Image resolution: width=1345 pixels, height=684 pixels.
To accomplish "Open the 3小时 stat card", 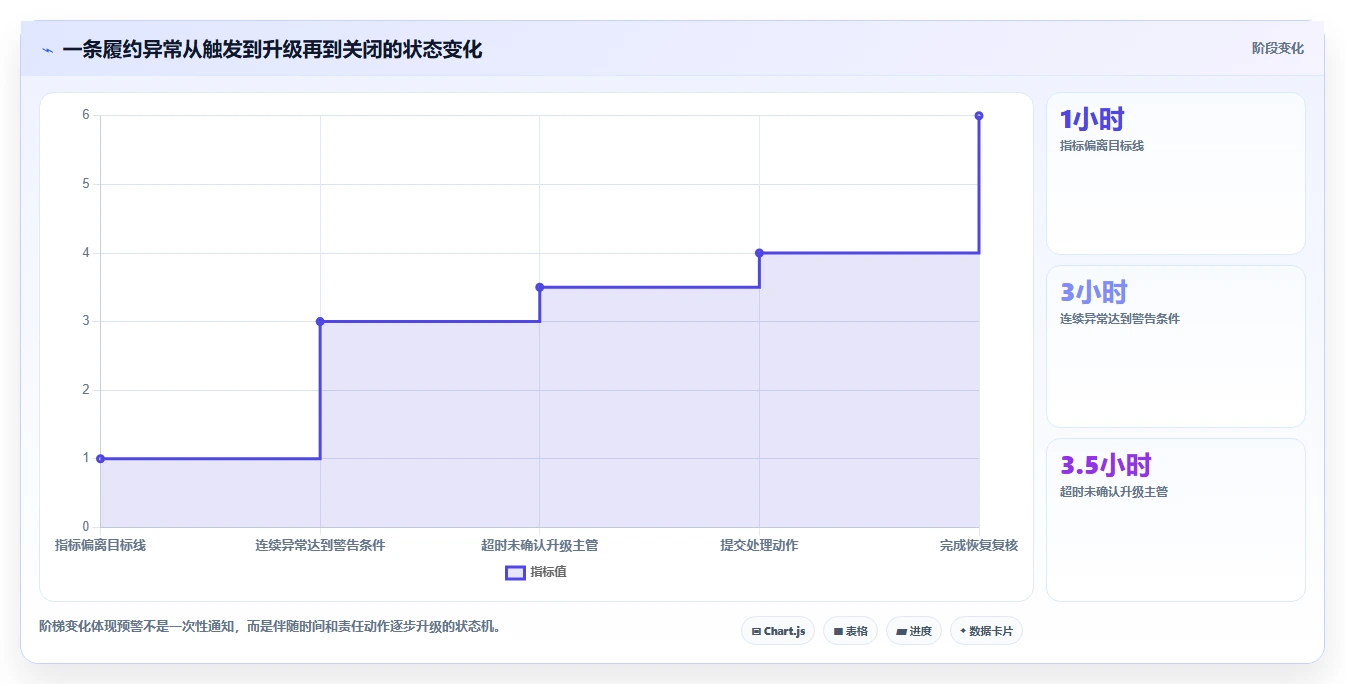I will [x=1176, y=346].
